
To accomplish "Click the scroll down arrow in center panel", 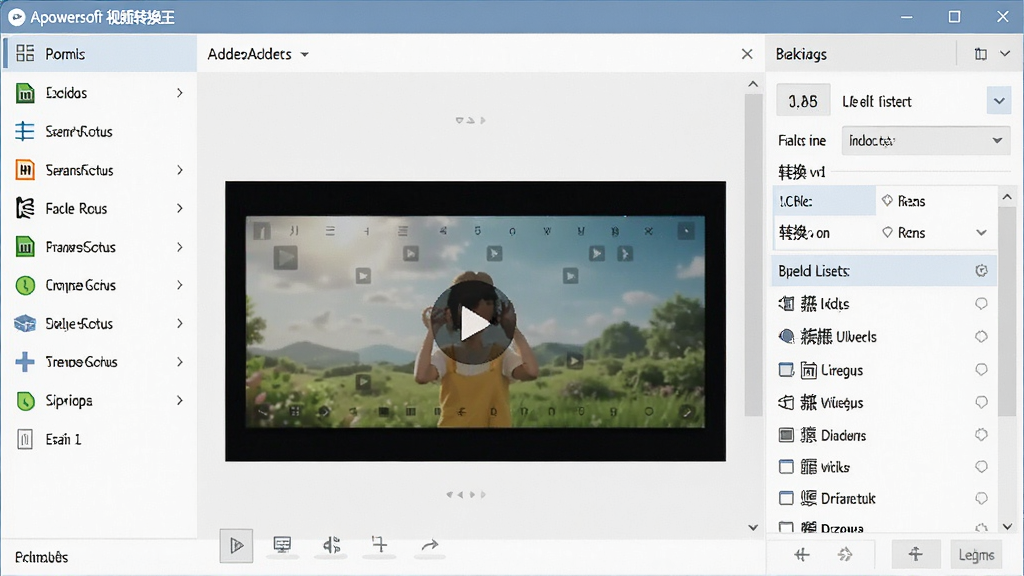I will [753, 527].
